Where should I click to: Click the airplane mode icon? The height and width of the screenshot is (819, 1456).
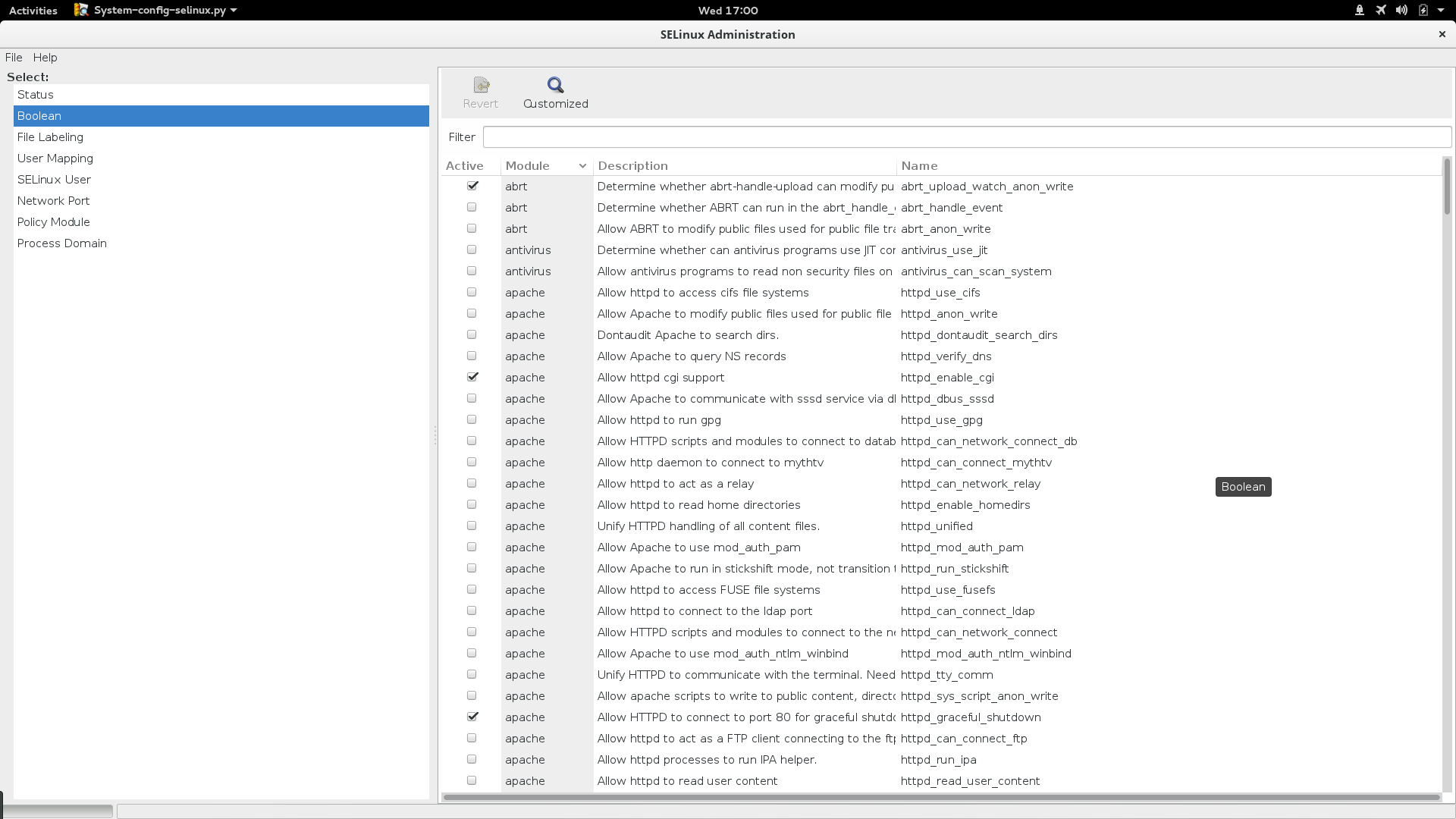tap(1381, 10)
